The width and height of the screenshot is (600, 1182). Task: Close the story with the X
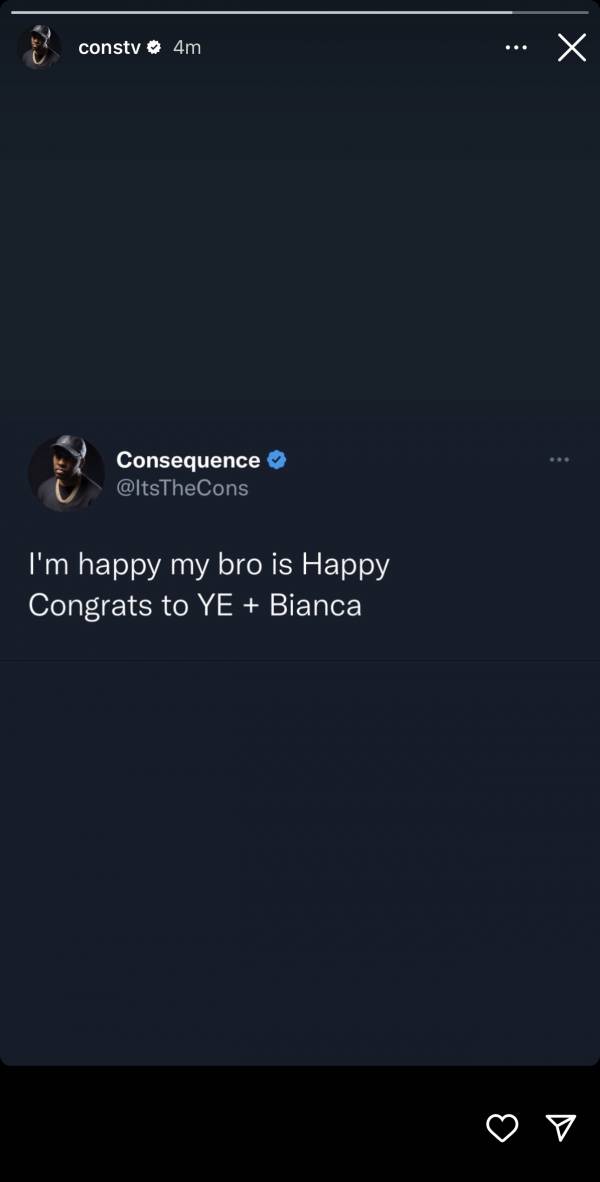(x=572, y=47)
